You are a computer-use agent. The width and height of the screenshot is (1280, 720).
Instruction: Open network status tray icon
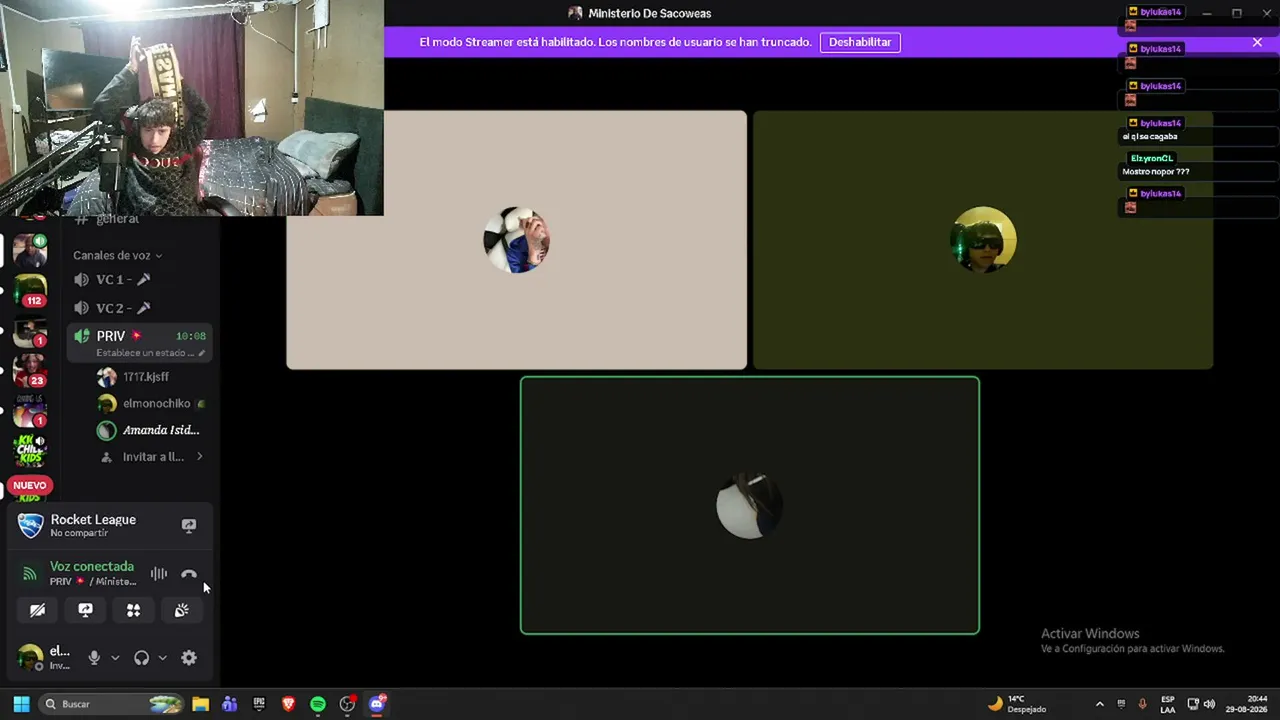[1193, 704]
